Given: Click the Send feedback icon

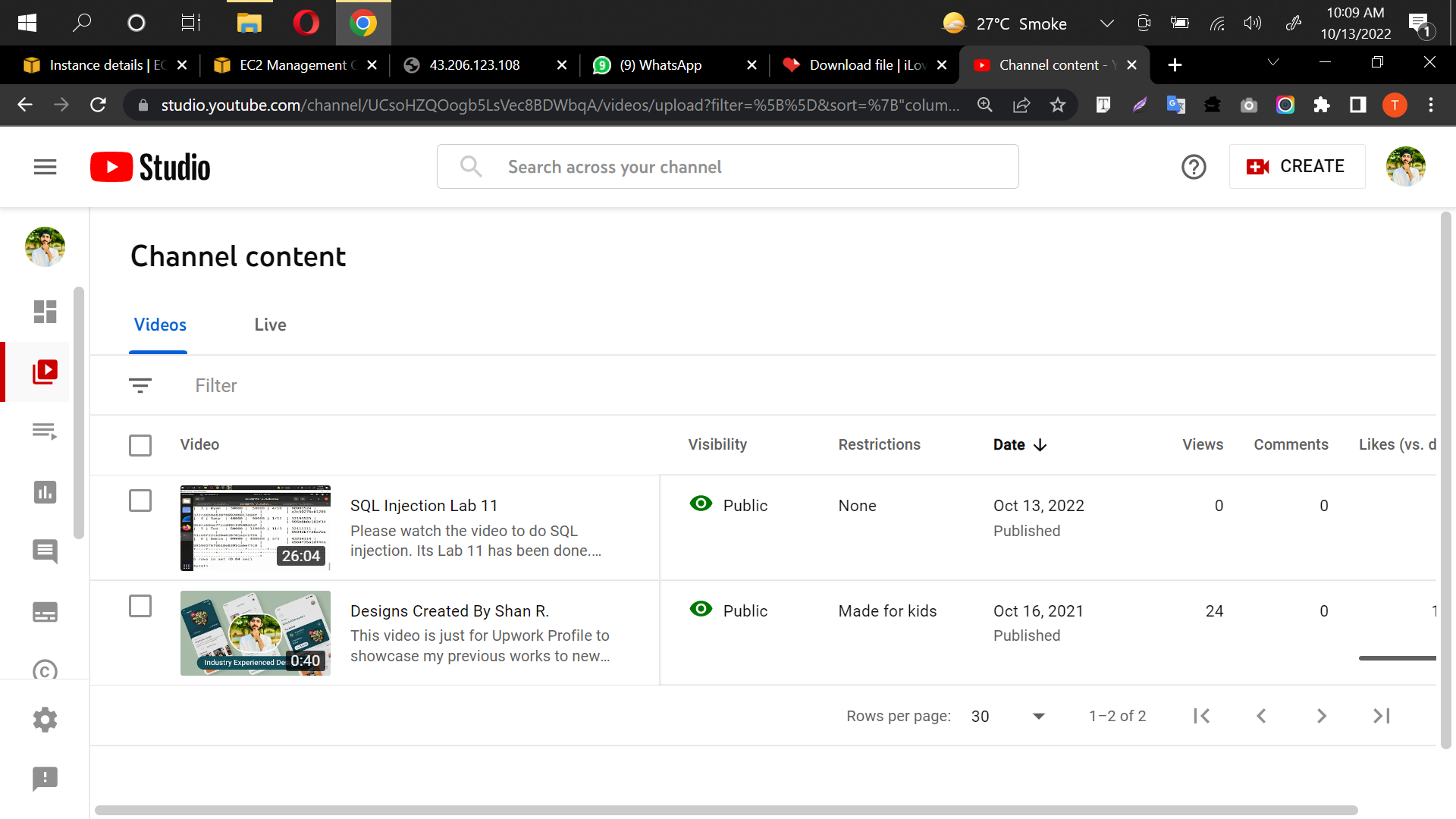Looking at the screenshot, I should tap(45, 778).
